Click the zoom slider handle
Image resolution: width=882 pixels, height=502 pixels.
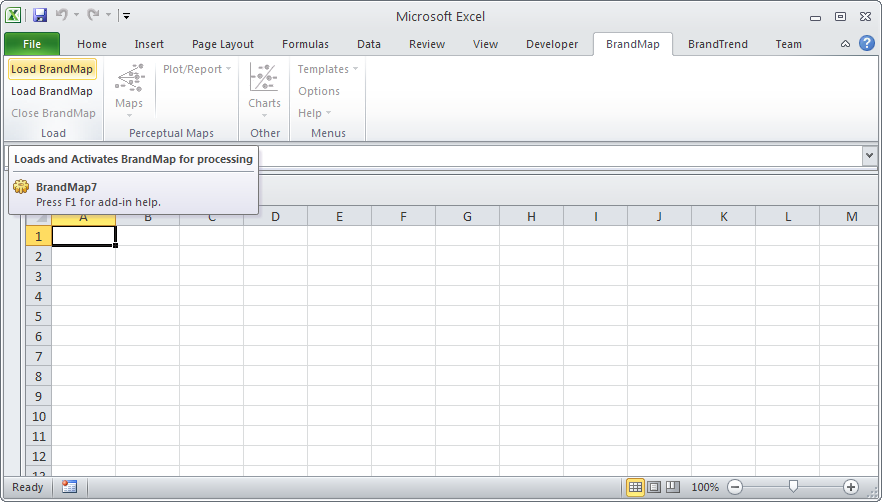[x=793, y=486]
